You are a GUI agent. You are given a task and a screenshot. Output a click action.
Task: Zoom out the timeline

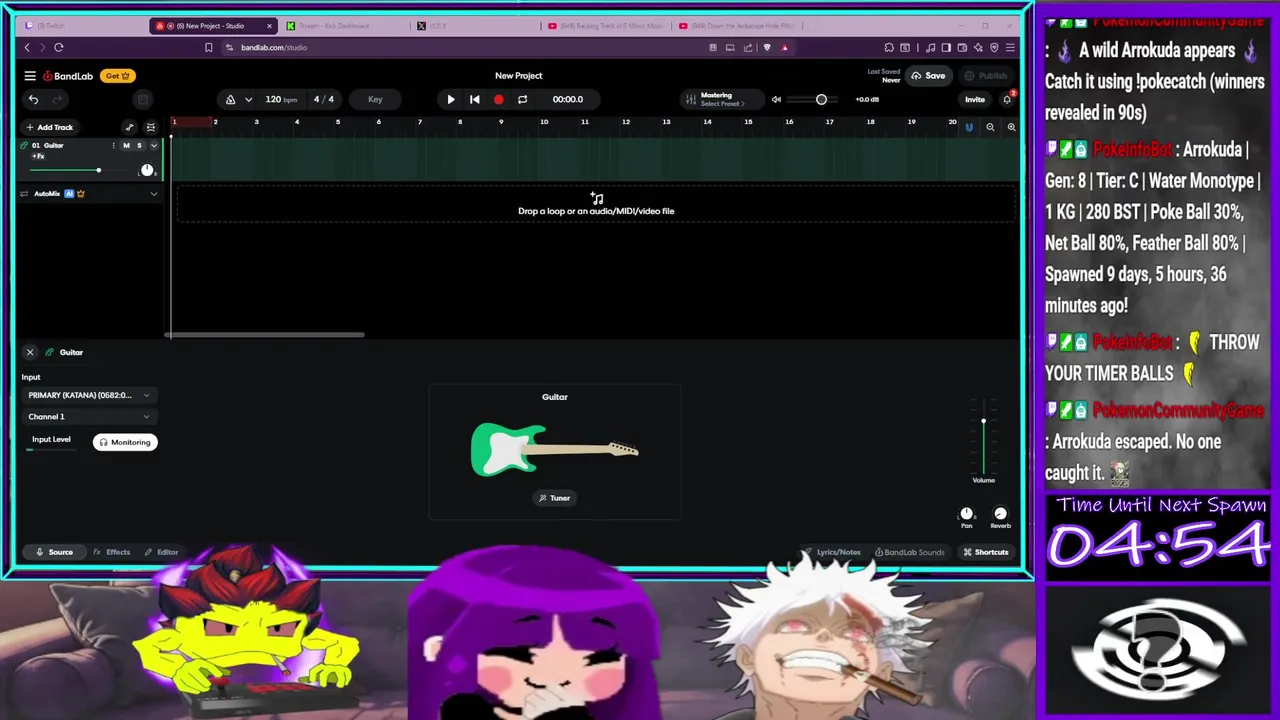[990, 127]
